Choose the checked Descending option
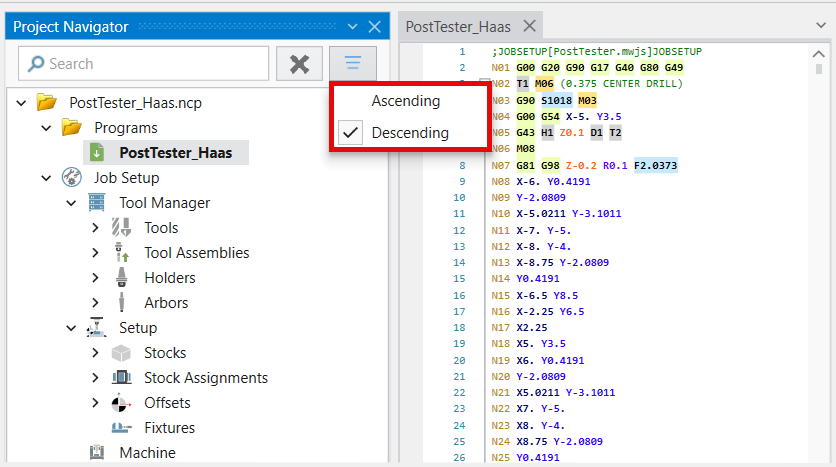Viewport: 836px width, 467px height. (410, 133)
